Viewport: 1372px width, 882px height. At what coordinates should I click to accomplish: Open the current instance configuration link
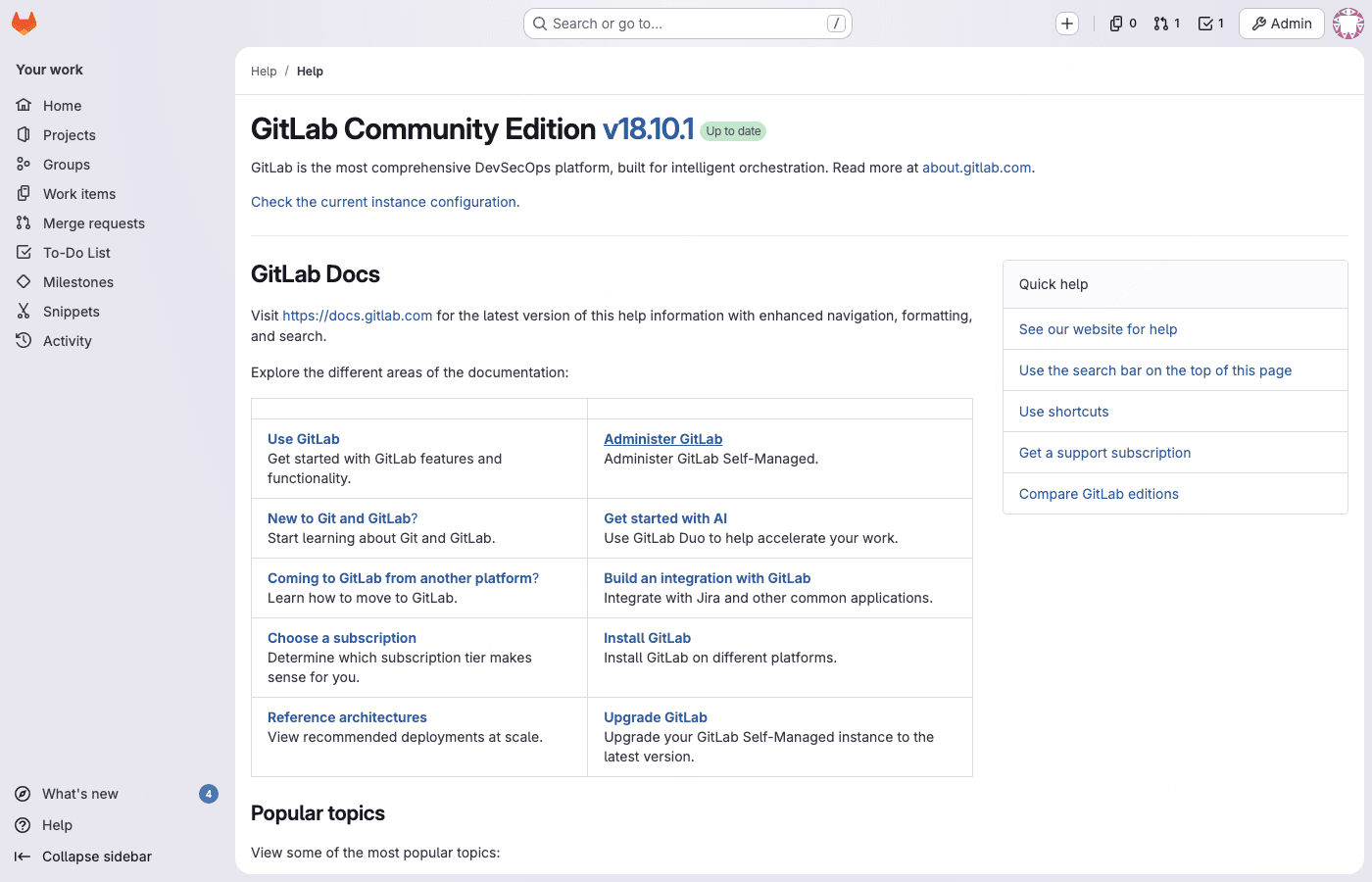pos(385,201)
